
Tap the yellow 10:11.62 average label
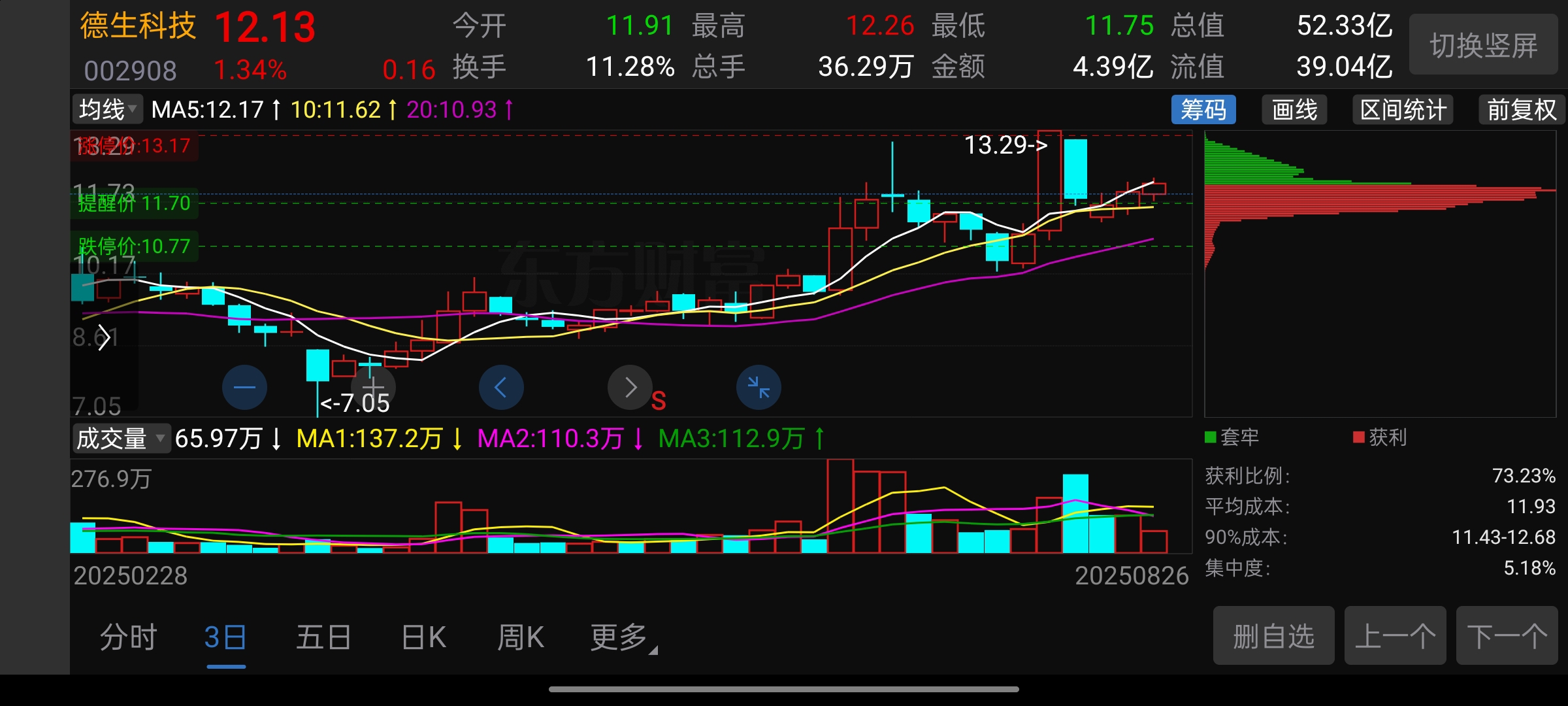click(x=344, y=110)
